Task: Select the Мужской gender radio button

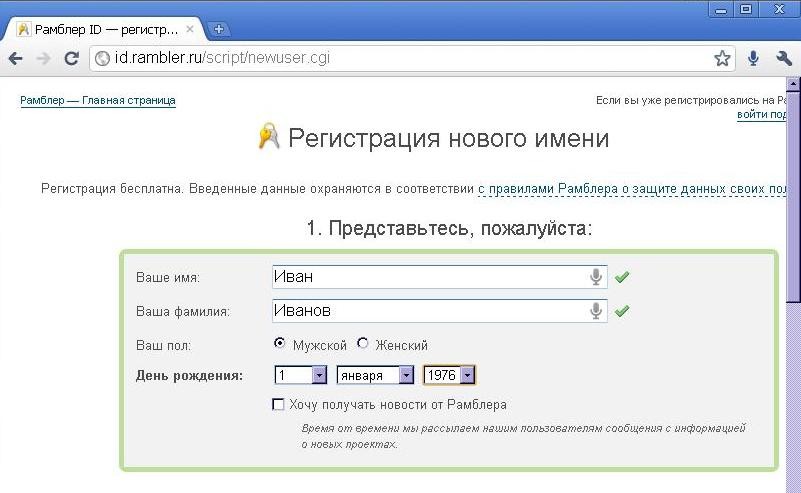Action: point(279,343)
